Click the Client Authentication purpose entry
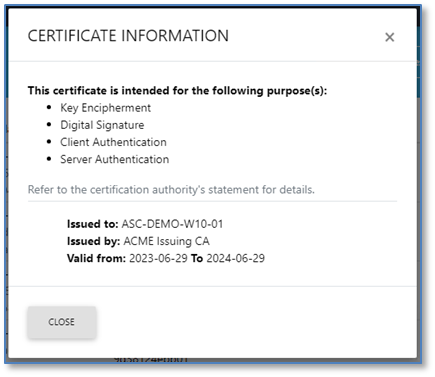The height and width of the screenshot is (377, 435). point(113,142)
